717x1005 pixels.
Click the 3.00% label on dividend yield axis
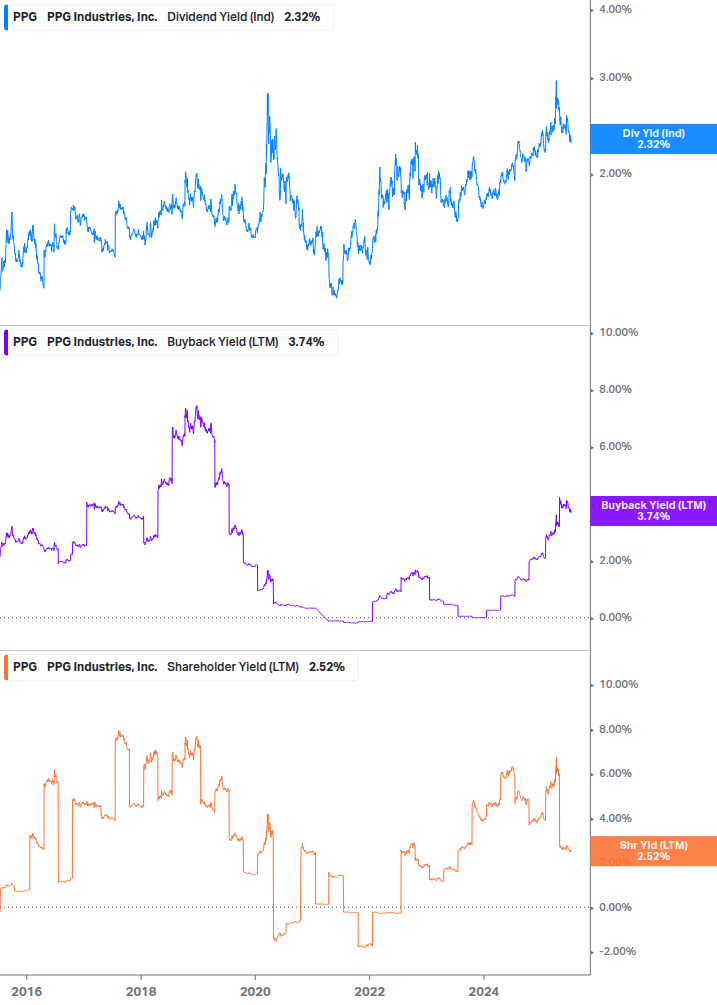pyautogui.click(x=615, y=78)
